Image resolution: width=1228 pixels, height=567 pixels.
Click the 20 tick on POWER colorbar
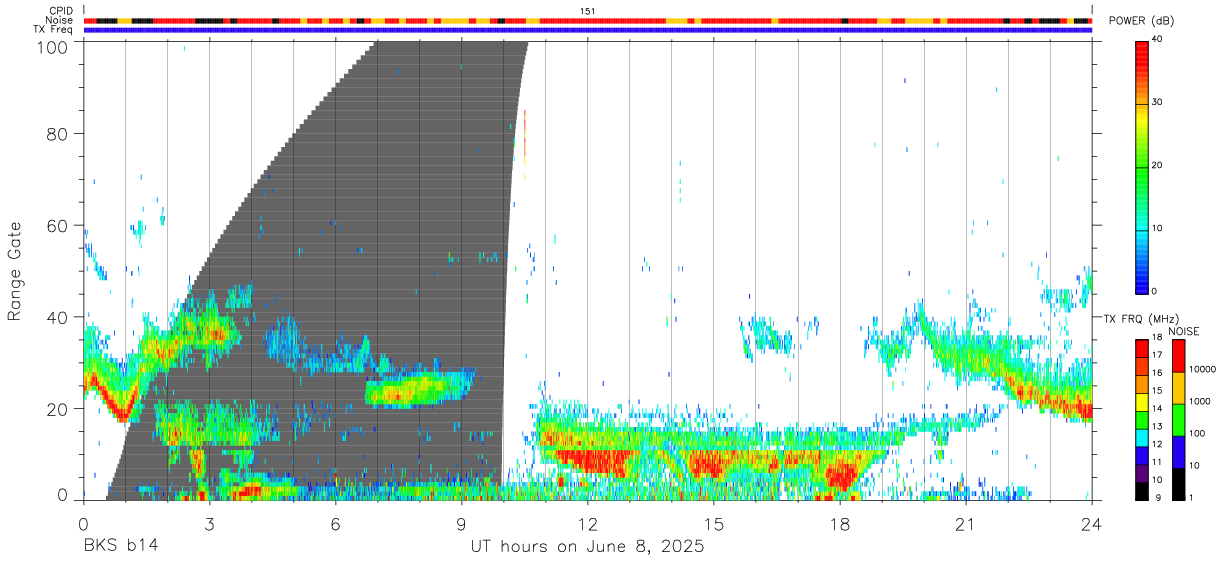point(1156,165)
